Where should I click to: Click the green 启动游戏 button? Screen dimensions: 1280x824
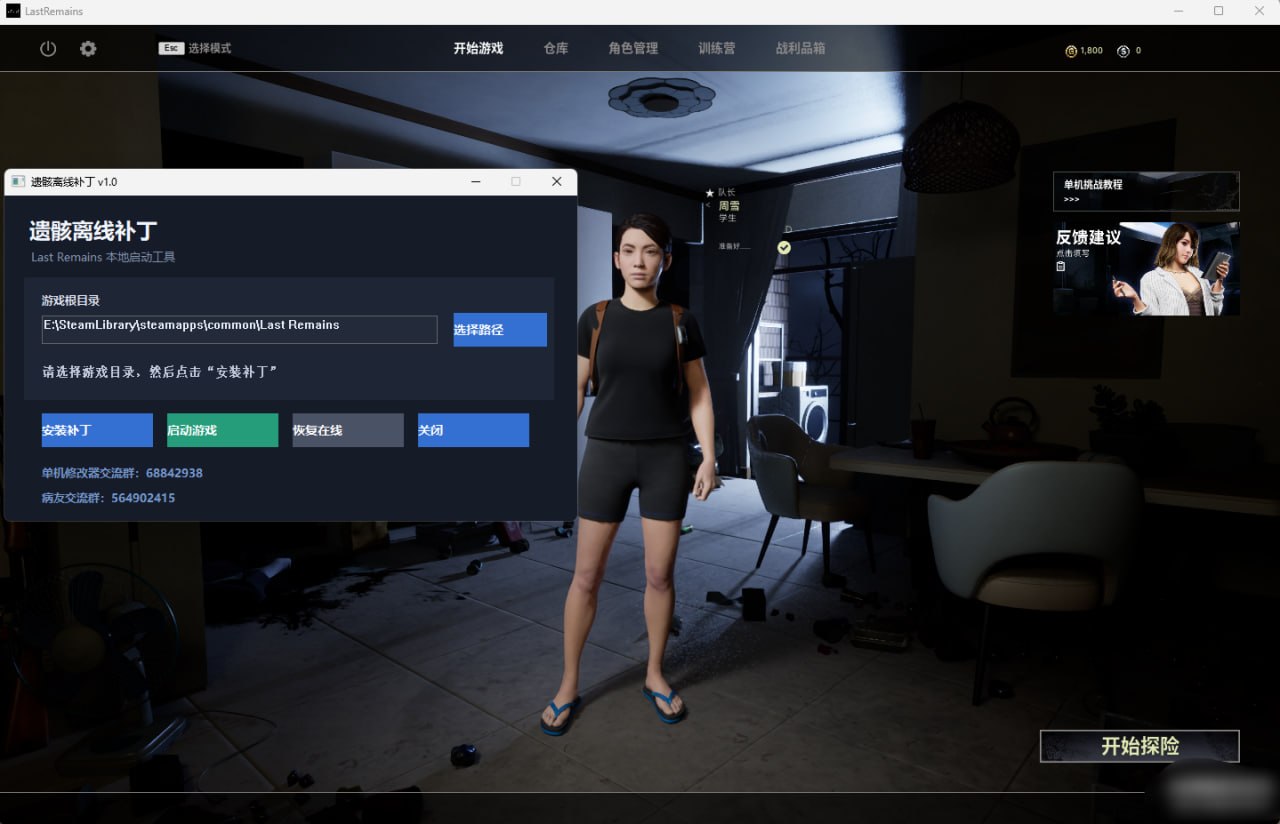[222, 430]
